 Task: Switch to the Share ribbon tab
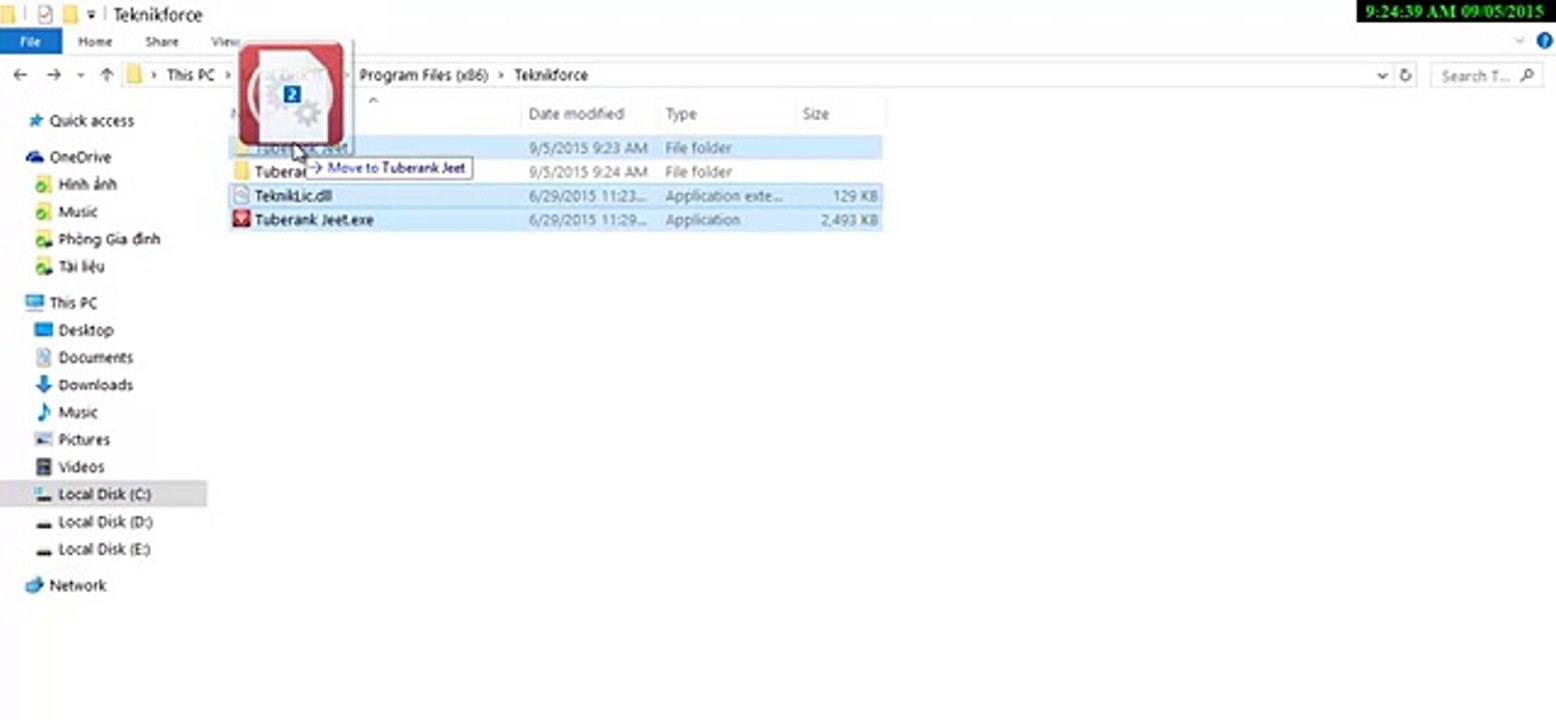(x=161, y=42)
